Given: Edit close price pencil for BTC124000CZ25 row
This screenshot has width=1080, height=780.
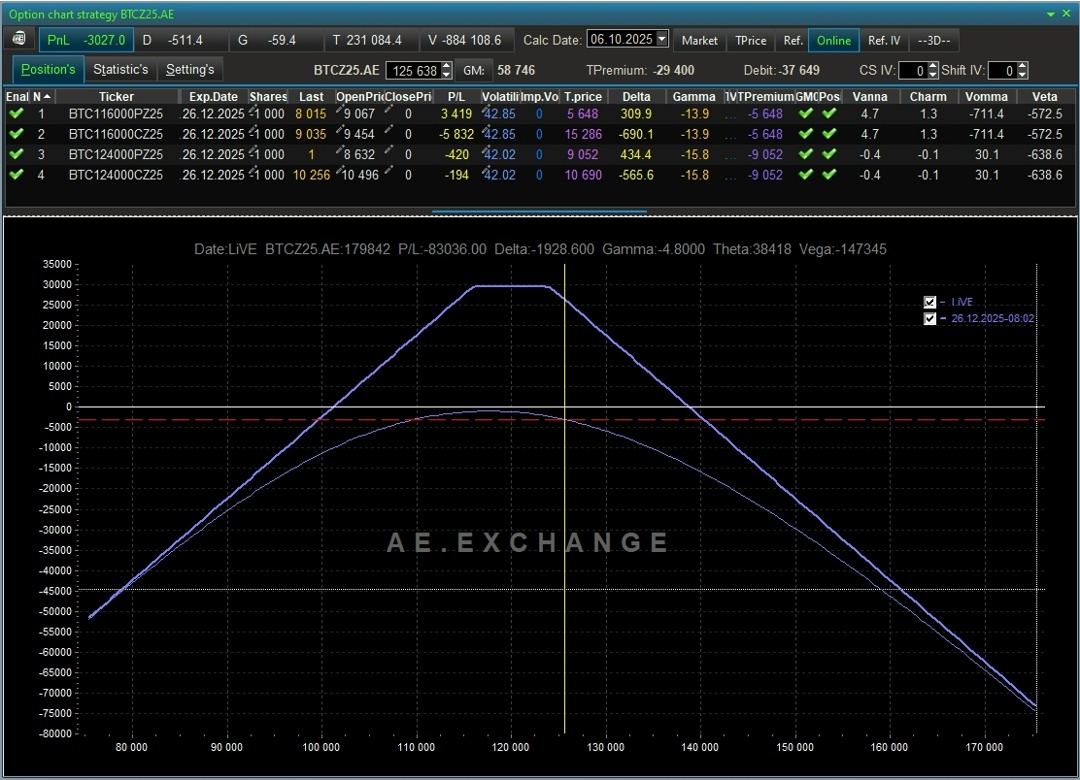Looking at the screenshot, I should 389,171.
